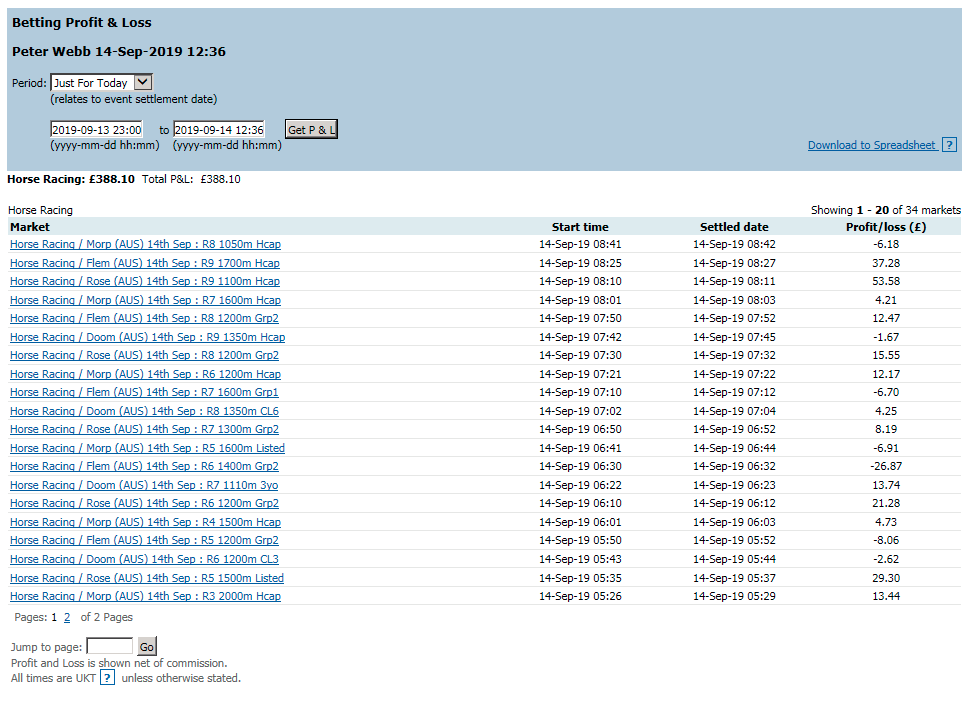Click the Peter Webb 14-Sep-2019 12:36 heading
Viewport: 971px width, 701px height.
pyautogui.click(x=119, y=51)
